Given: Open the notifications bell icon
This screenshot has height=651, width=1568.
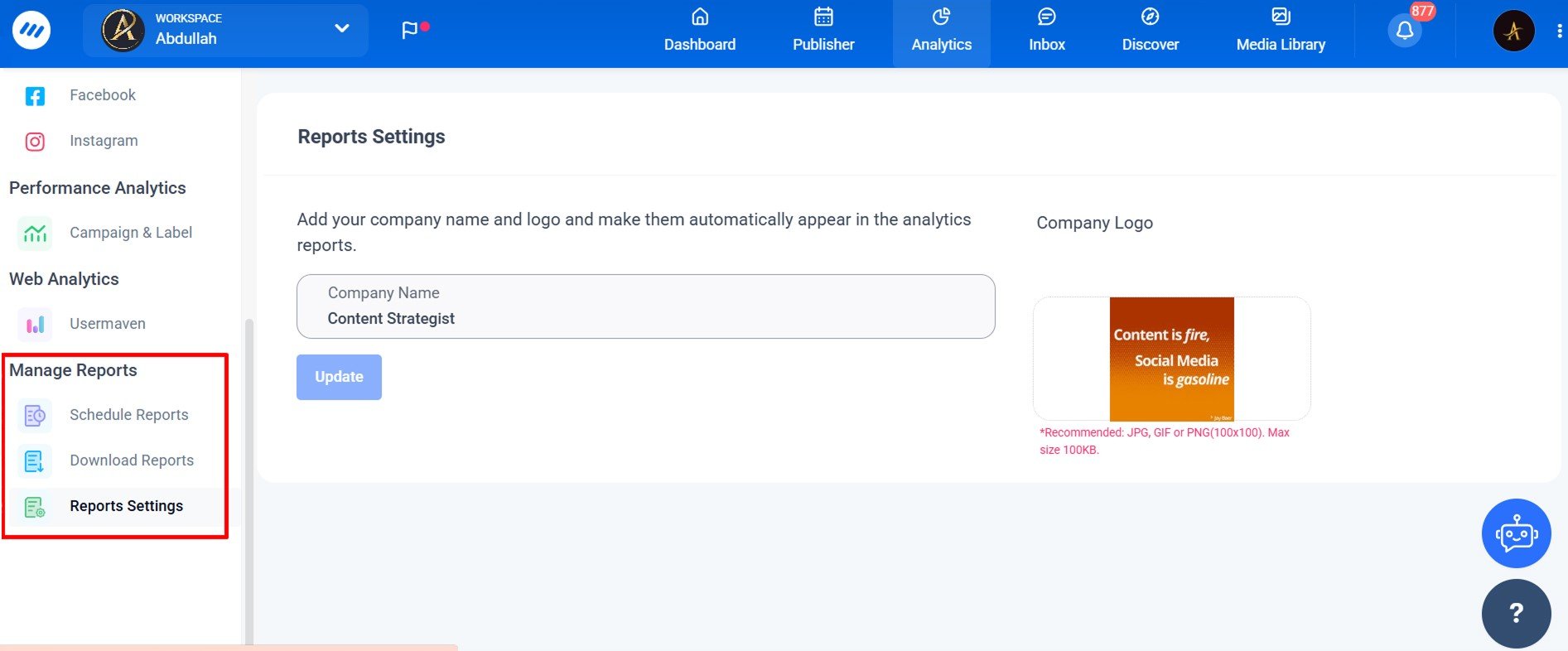Looking at the screenshot, I should [x=1404, y=31].
